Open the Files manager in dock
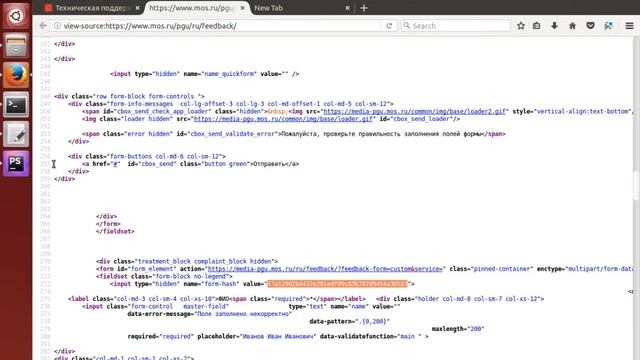This screenshot has width=640, height=360. (x=16, y=45)
